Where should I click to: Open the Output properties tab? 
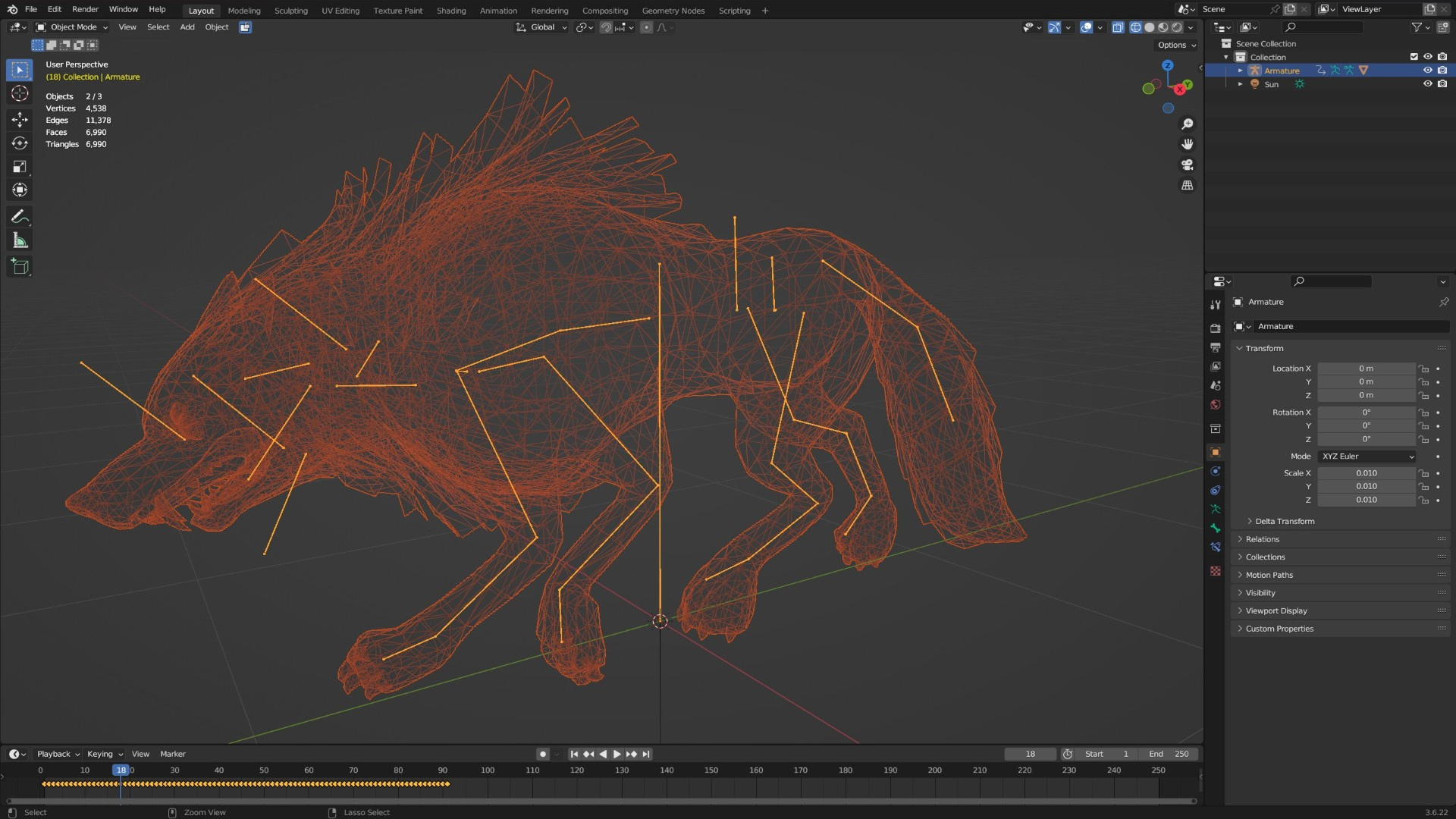click(1216, 347)
